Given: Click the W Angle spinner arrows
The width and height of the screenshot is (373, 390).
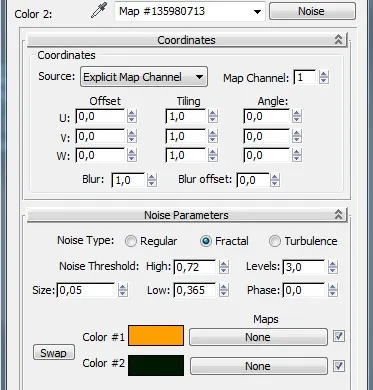Looking at the screenshot, I should point(297,155).
